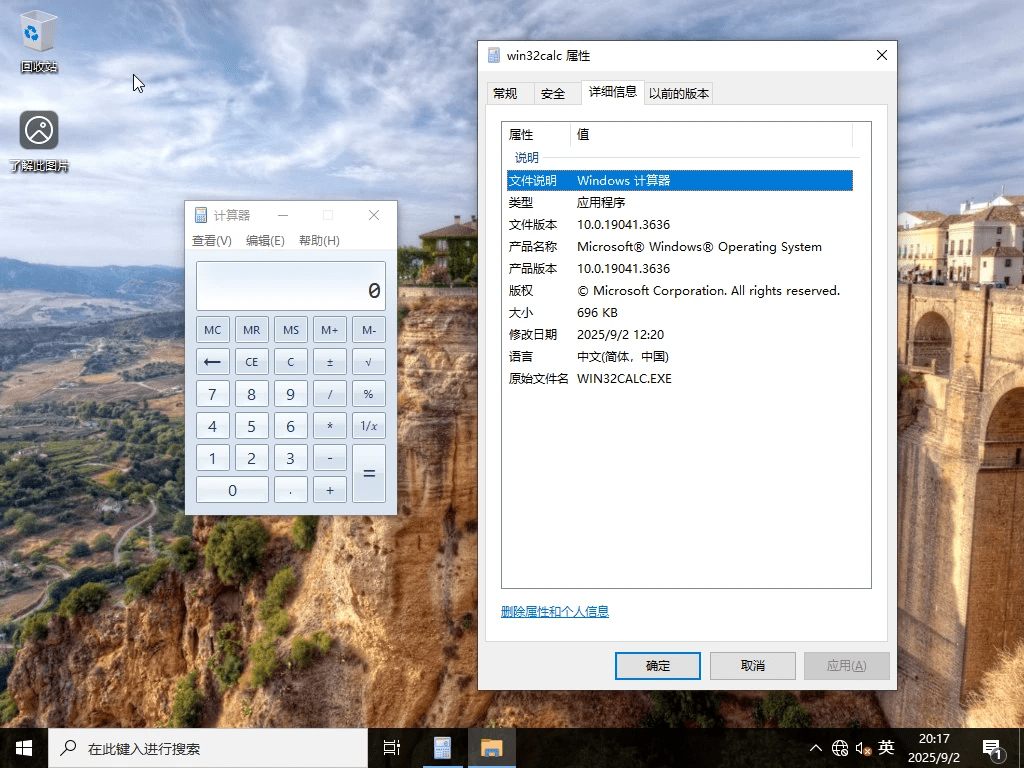
Task: Switch to the 安全 tab
Action: click(x=554, y=92)
